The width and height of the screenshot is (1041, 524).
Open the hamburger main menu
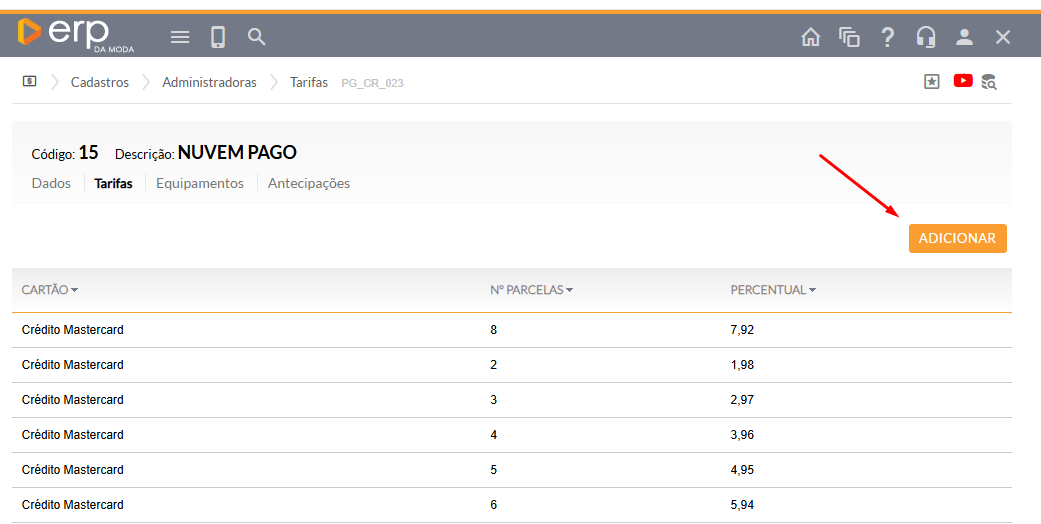(180, 37)
